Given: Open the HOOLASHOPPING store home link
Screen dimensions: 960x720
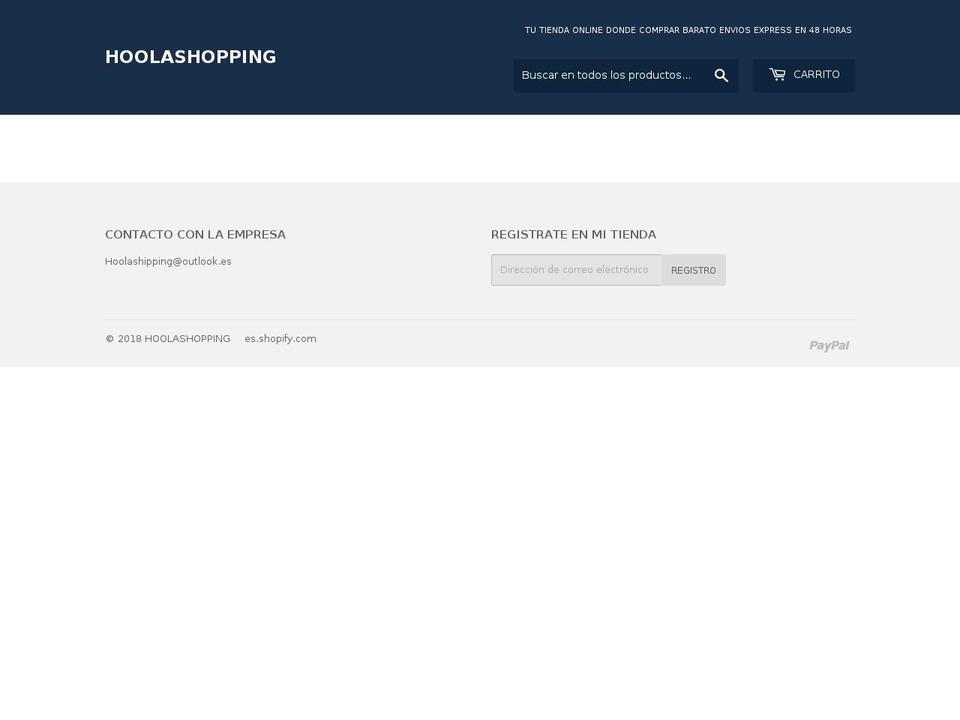Looking at the screenshot, I should point(190,57).
